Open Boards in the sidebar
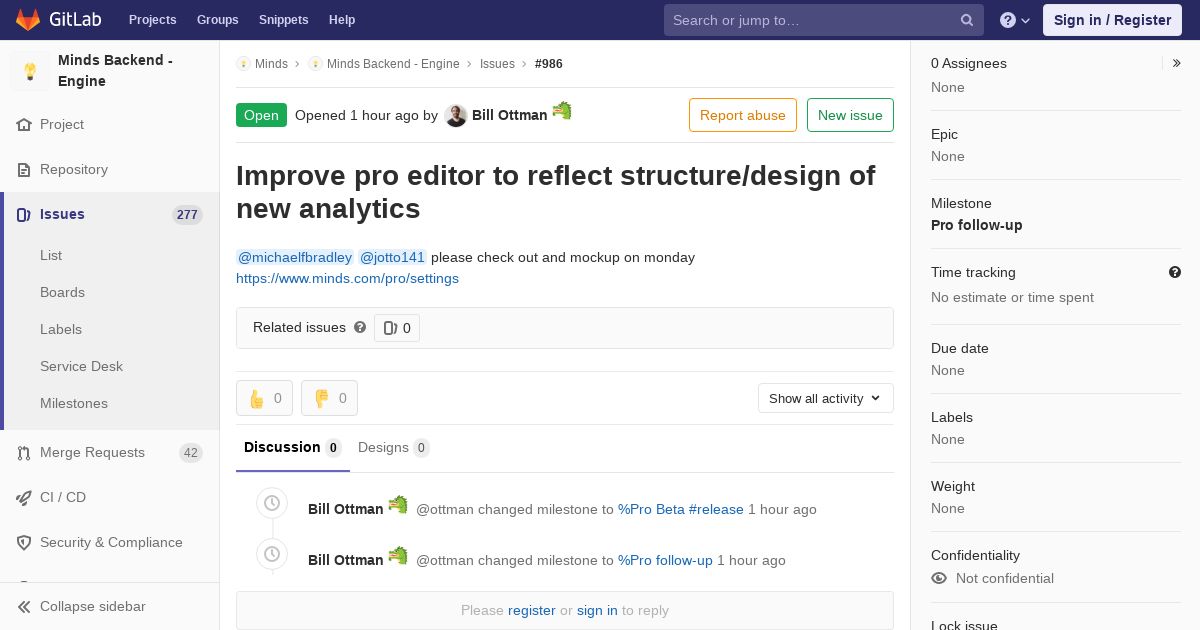 click(62, 293)
